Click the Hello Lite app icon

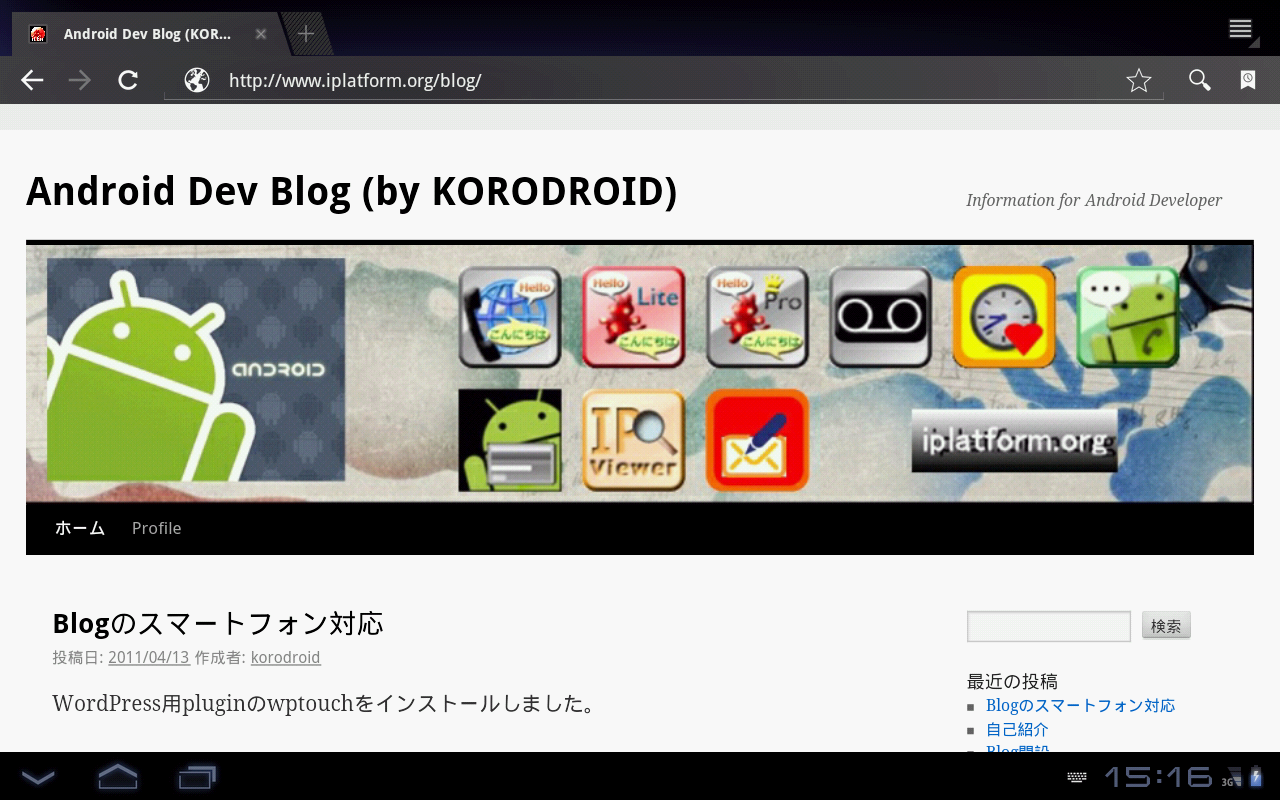pyautogui.click(x=633, y=316)
